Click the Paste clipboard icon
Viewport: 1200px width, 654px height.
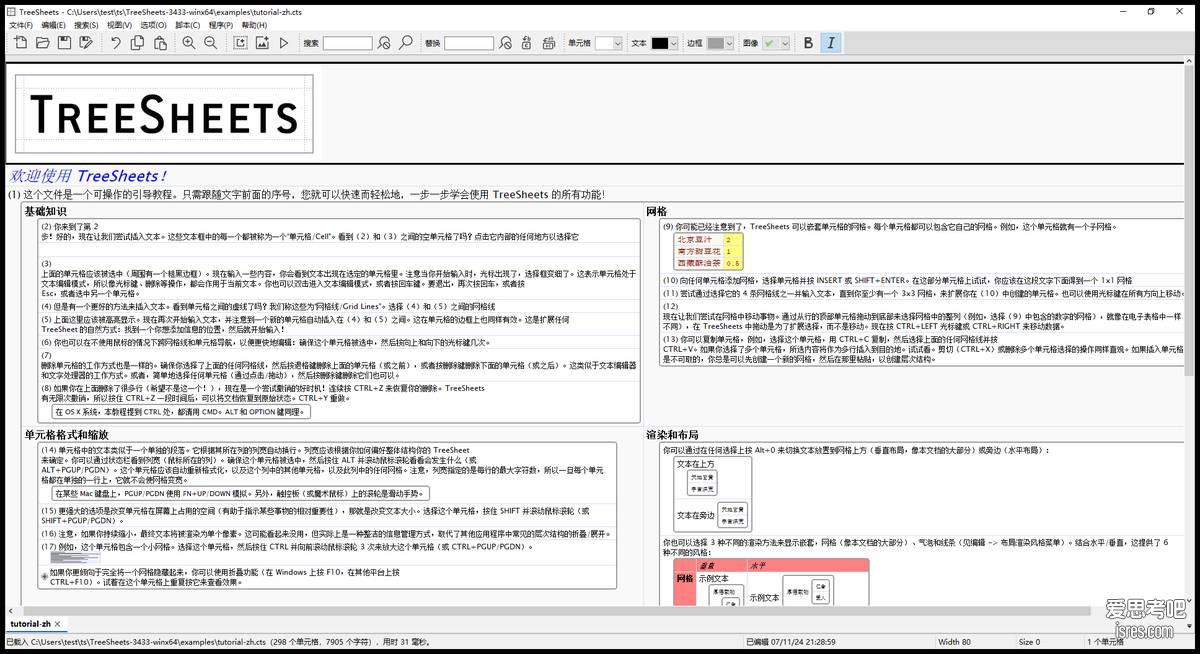(159, 43)
